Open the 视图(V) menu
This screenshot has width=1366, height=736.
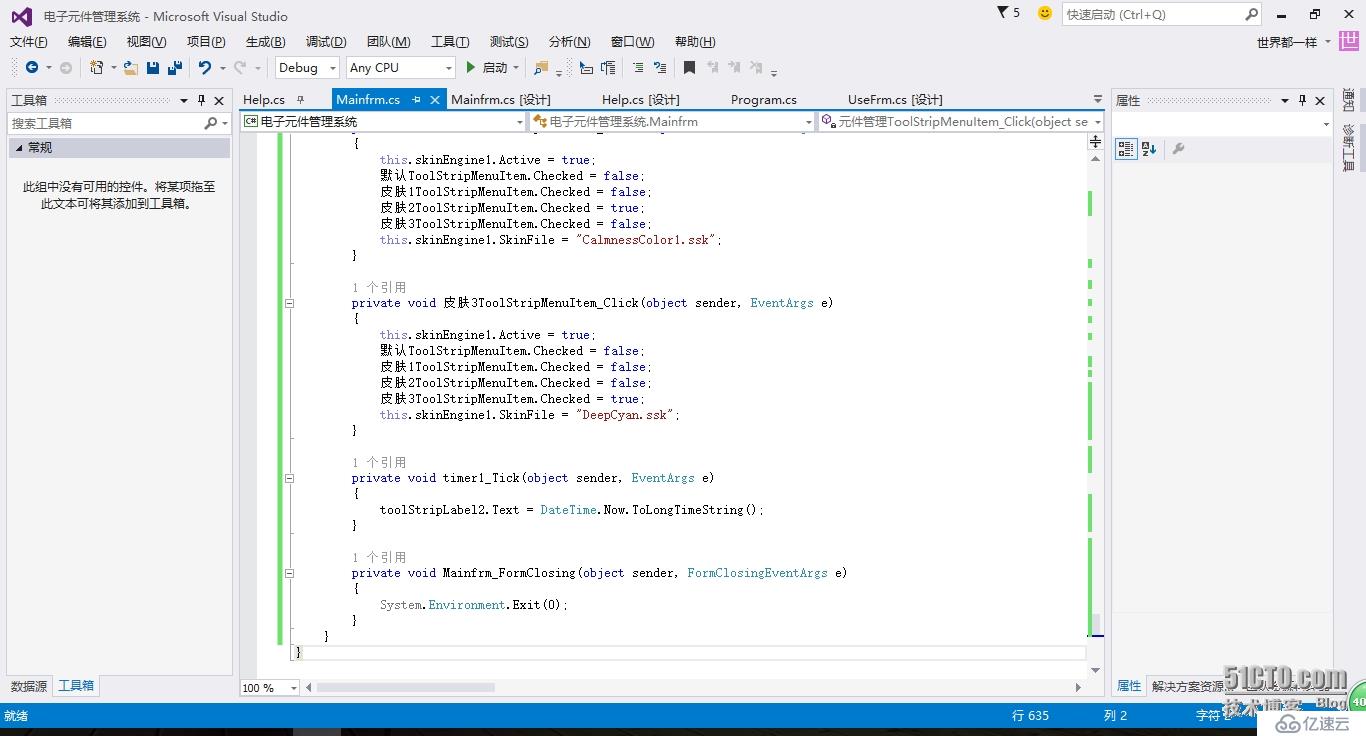pos(146,42)
